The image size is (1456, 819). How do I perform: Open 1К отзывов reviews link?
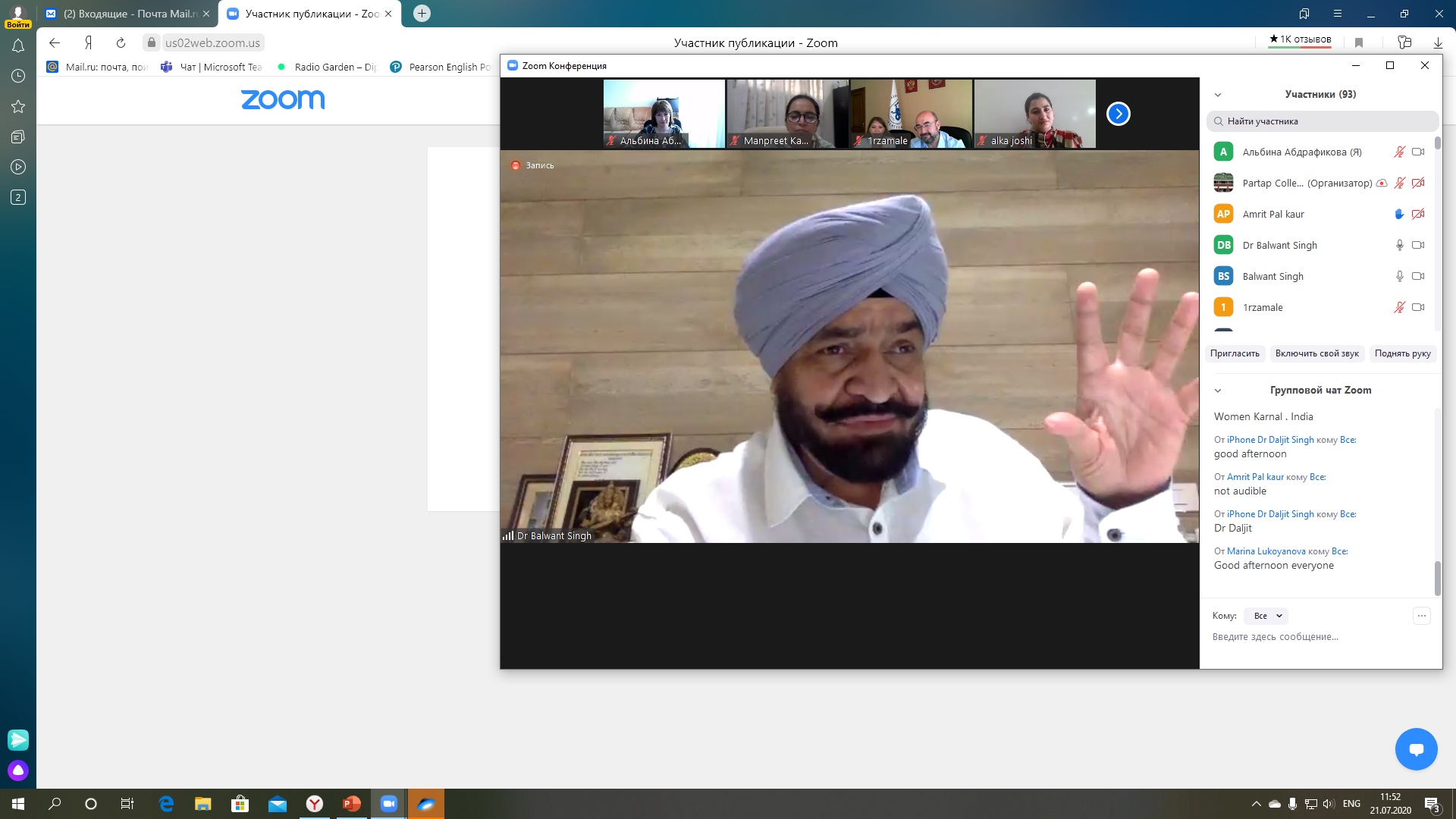(x=1300, y=39)
